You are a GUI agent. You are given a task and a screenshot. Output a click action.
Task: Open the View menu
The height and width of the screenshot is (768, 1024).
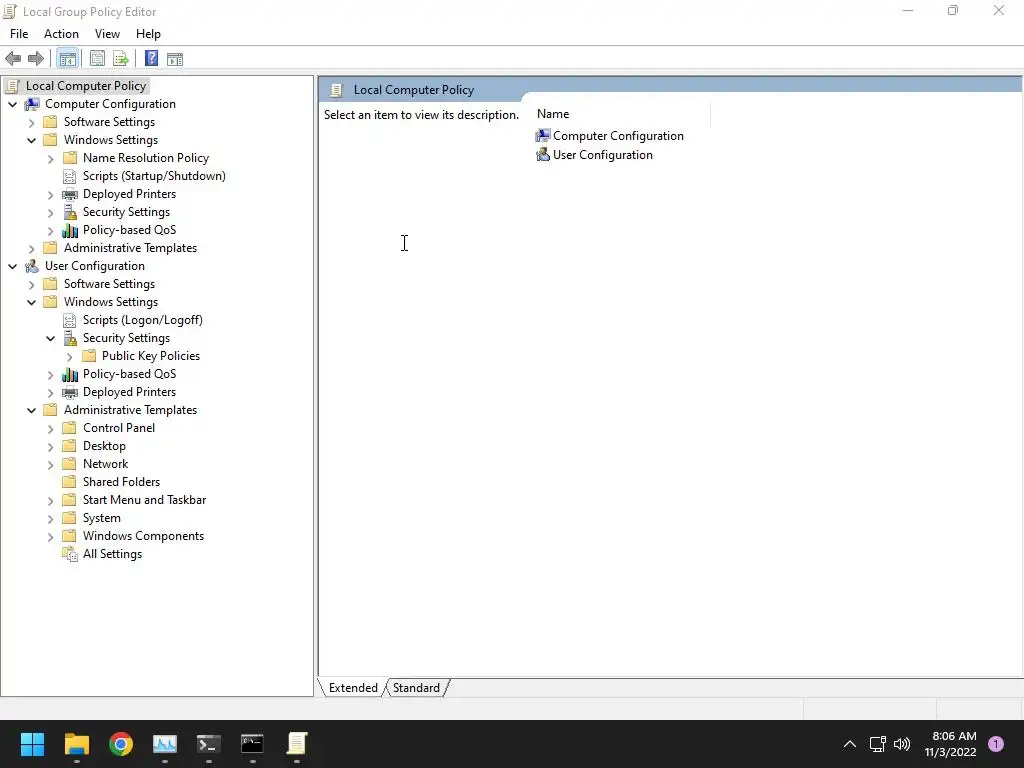pos(107,34)
